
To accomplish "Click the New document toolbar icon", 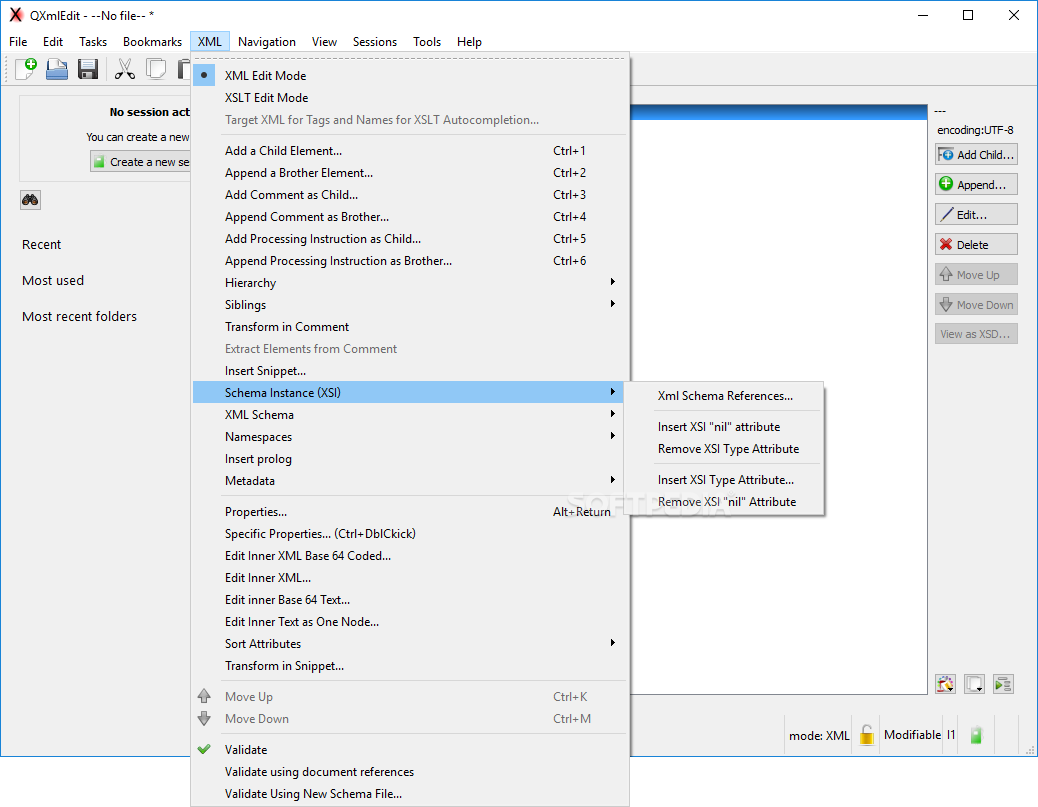I will pos(26,69).
